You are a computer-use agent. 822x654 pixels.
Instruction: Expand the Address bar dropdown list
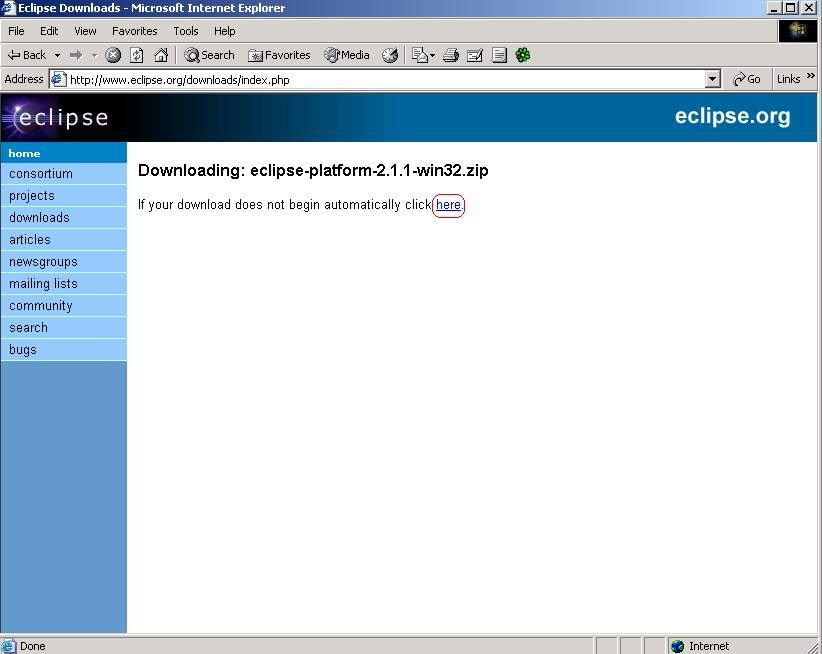(712, 80)
